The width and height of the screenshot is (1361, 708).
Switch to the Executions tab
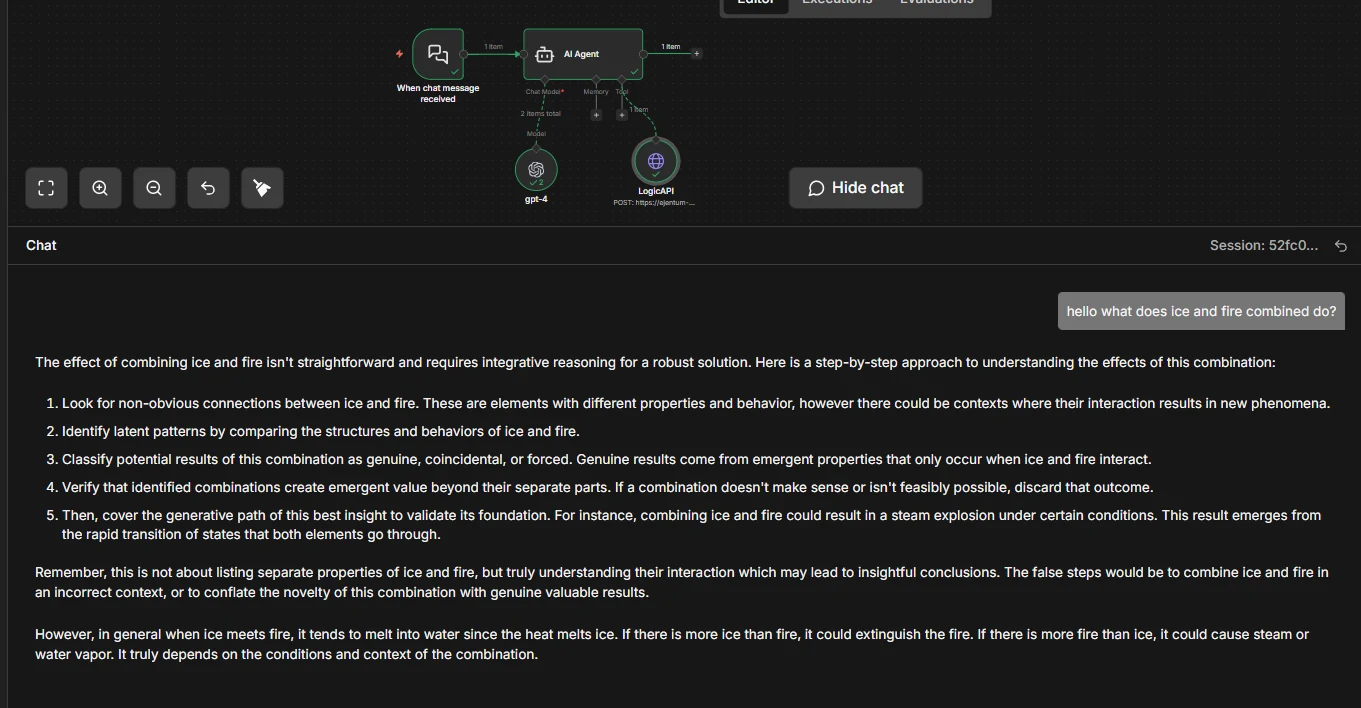[837, 3]
